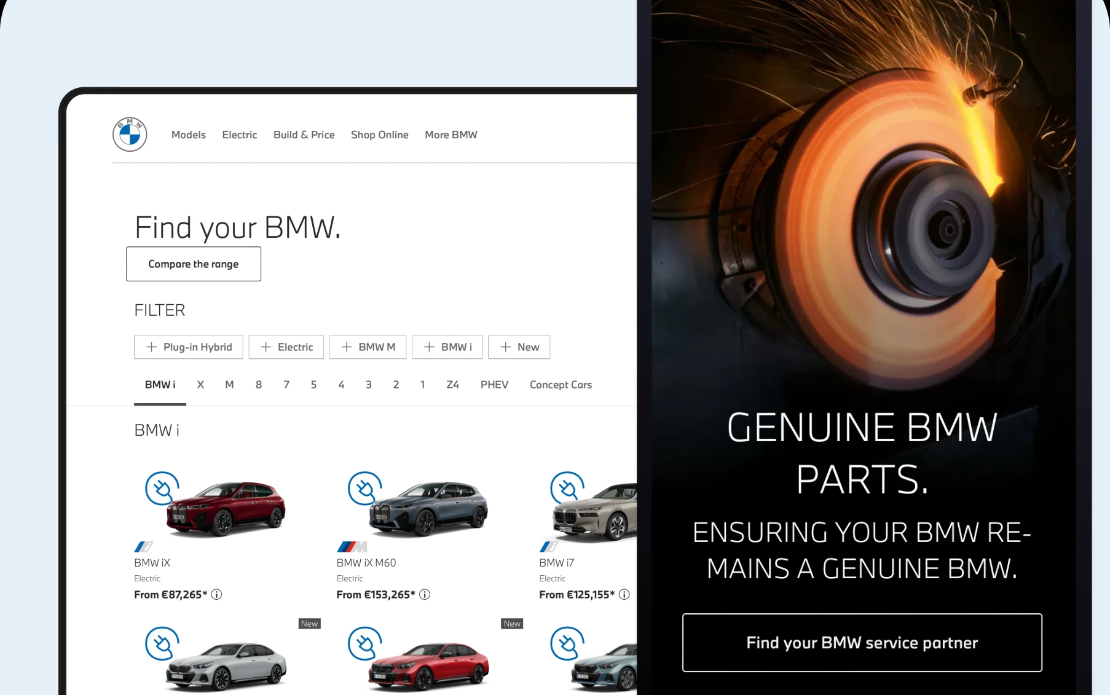
Task: Open the More BMW menu
Action: point(451,134)
